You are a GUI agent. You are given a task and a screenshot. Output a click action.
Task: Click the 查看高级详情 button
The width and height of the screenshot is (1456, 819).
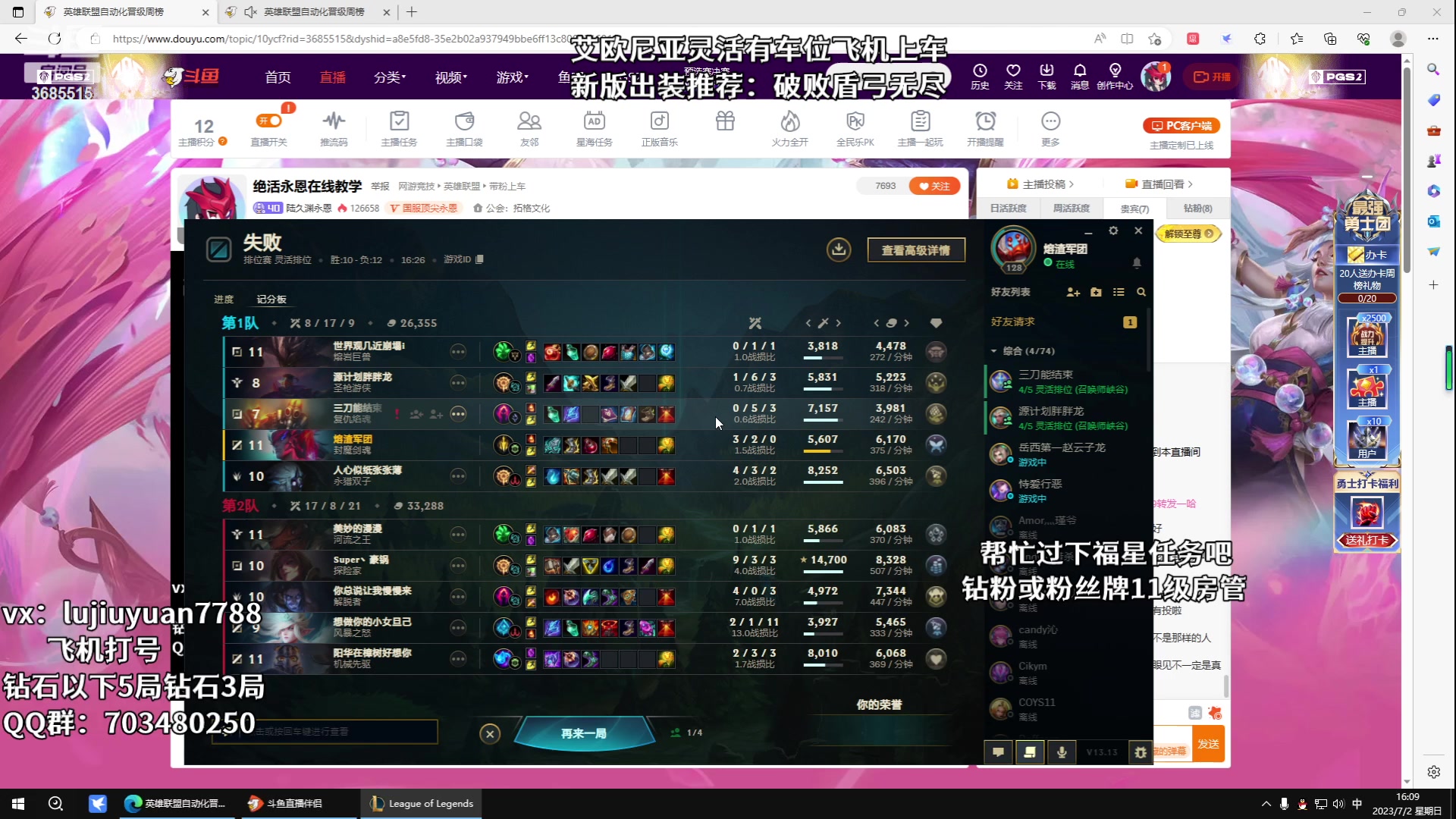click(x=916, y=250)
